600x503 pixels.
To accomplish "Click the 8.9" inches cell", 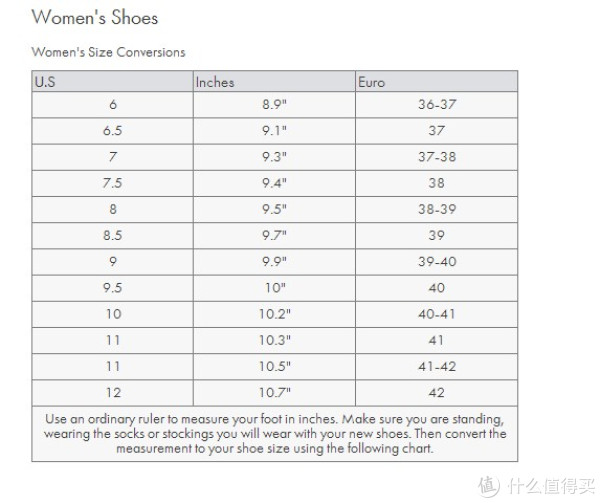I will point(274,105).
